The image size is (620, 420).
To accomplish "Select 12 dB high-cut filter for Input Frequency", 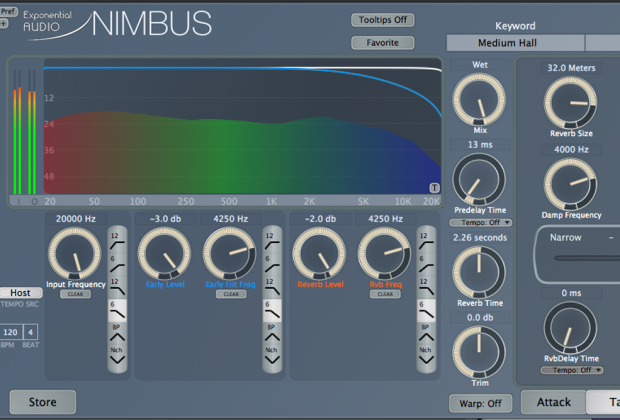I will [x=117, y=287].
